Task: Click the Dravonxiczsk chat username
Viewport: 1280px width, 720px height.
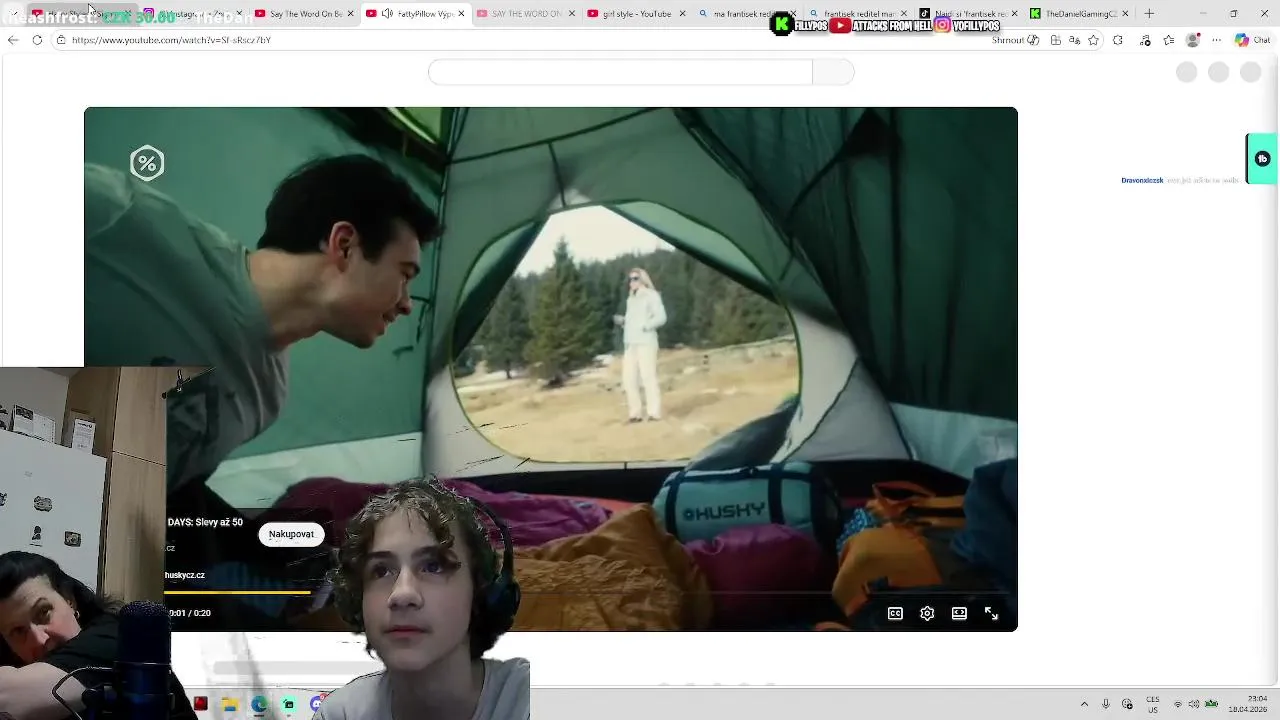Action: 1142,181
